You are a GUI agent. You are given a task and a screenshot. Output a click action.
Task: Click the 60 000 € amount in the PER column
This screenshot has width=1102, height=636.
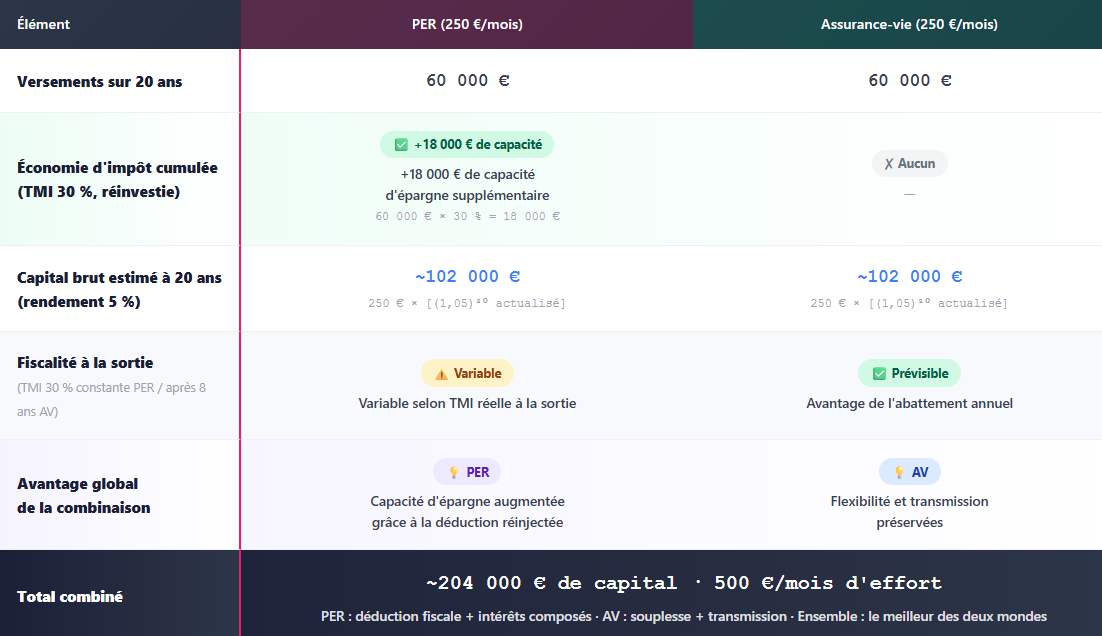pos(467,80)
